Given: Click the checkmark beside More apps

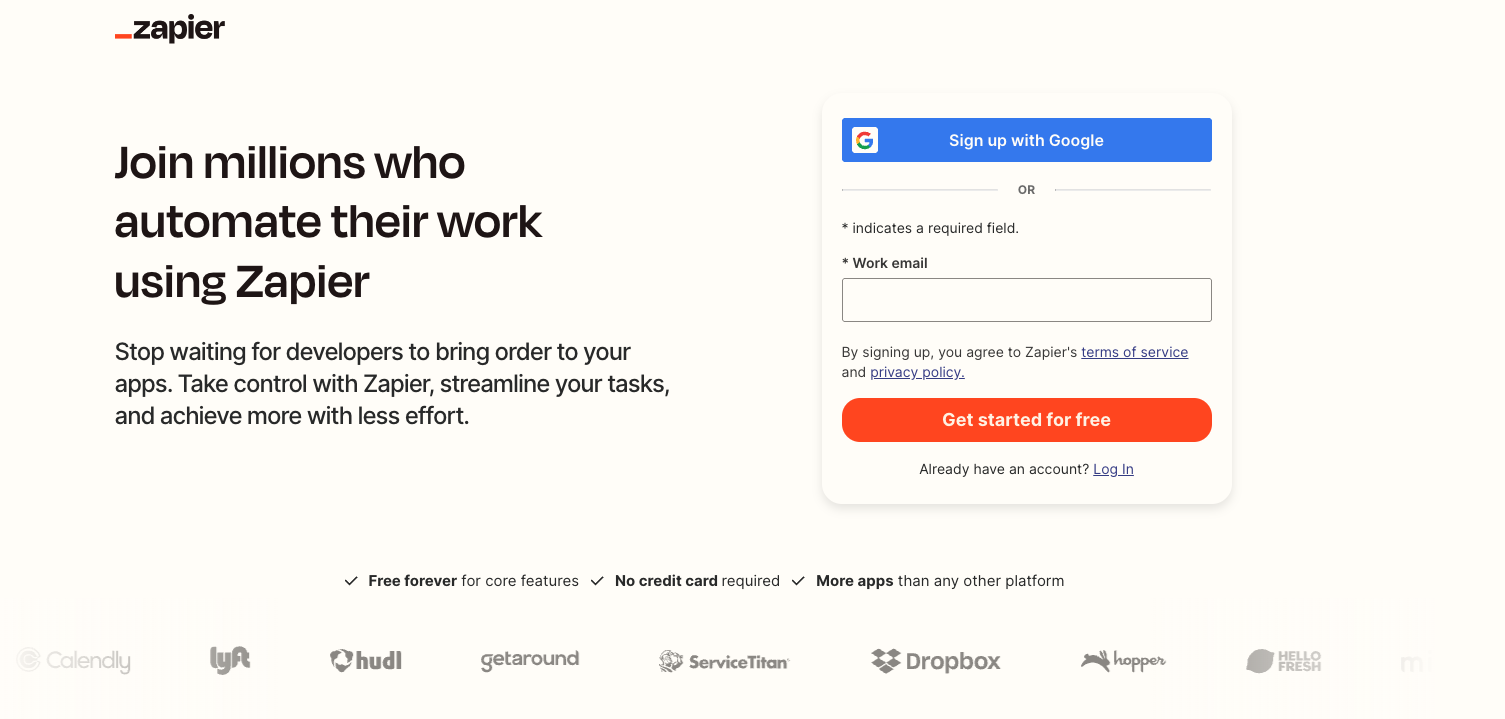Looking at the screenshot, I should (x=798, y=581).
